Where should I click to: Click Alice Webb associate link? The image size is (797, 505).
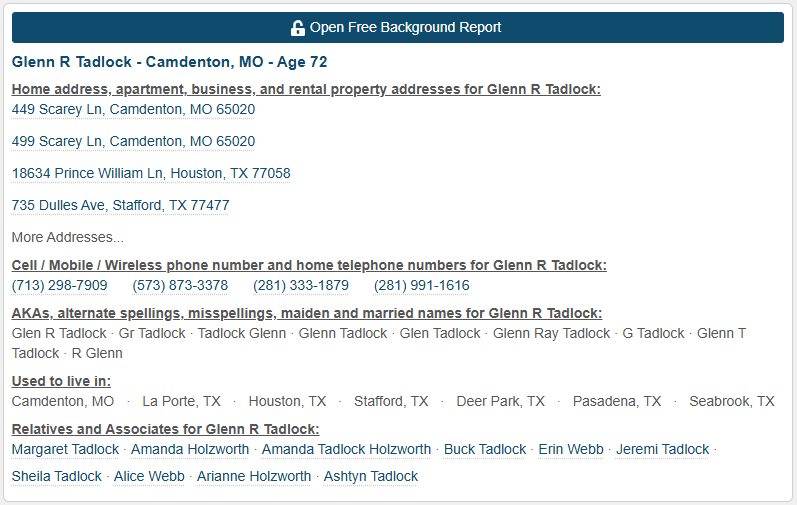coord(149,477)
